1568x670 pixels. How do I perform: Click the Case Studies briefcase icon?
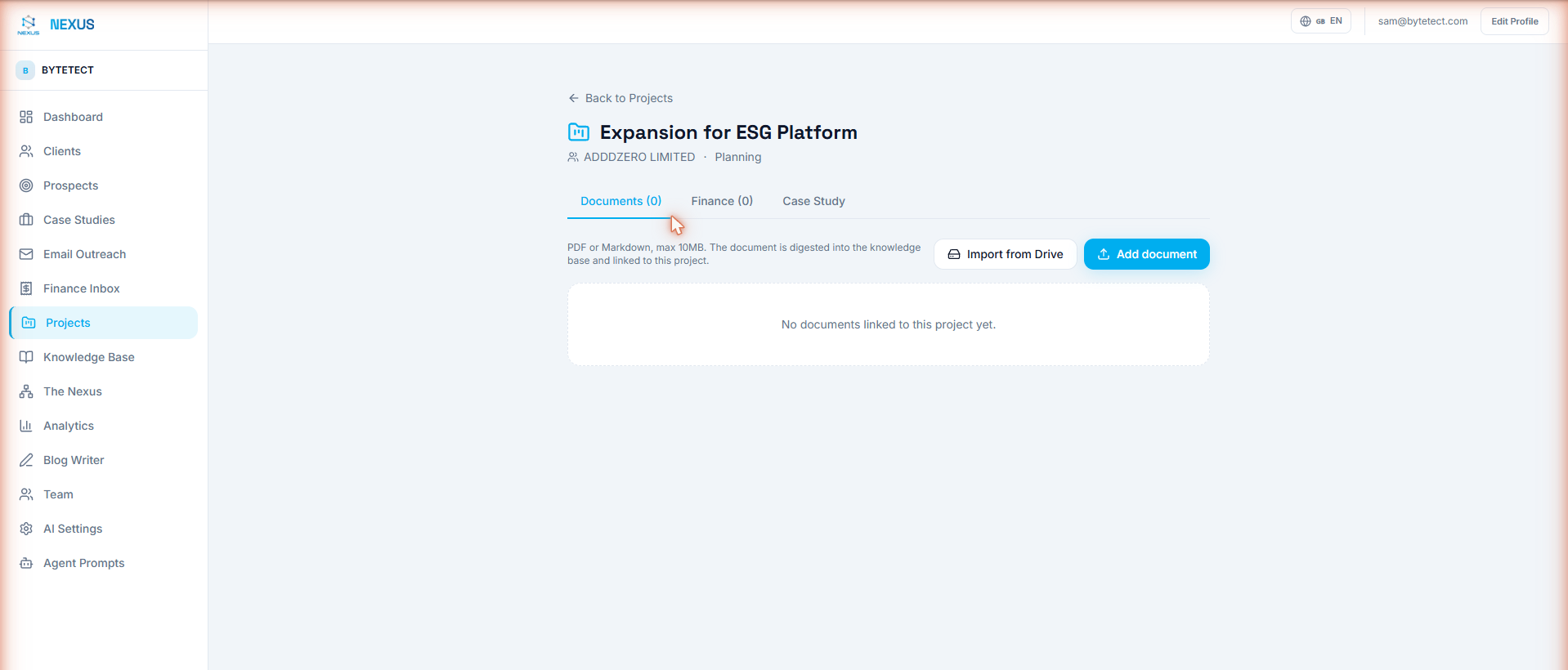coord(26,220)
